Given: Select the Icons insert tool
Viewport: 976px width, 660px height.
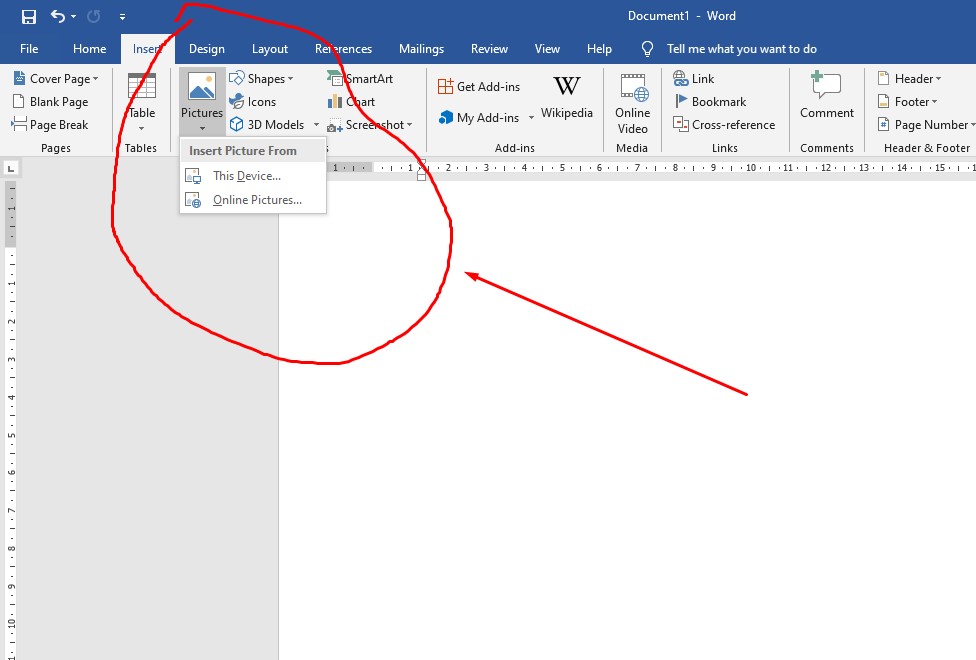Looking at the screenshot, I should coord(254,101).
